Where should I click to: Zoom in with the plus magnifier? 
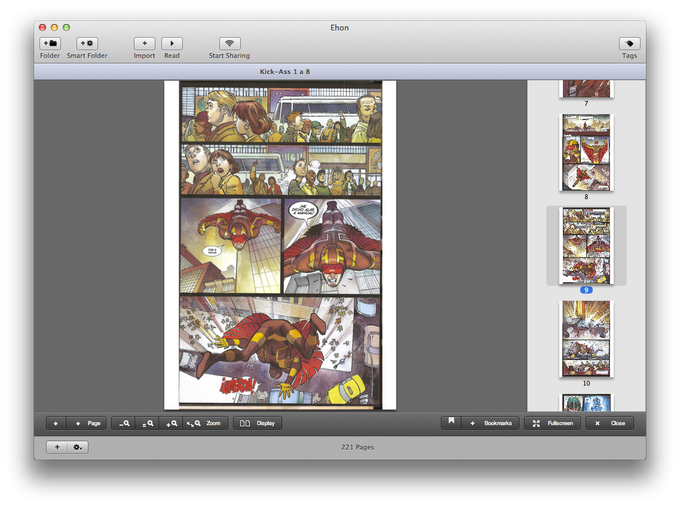click(x=171, y=423)
